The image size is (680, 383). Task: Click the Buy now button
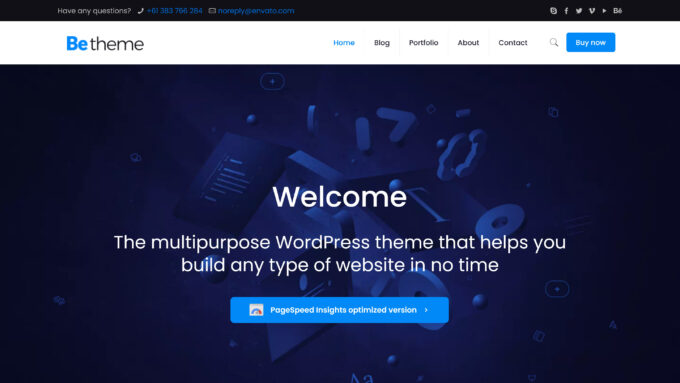[x=590, y=43]
